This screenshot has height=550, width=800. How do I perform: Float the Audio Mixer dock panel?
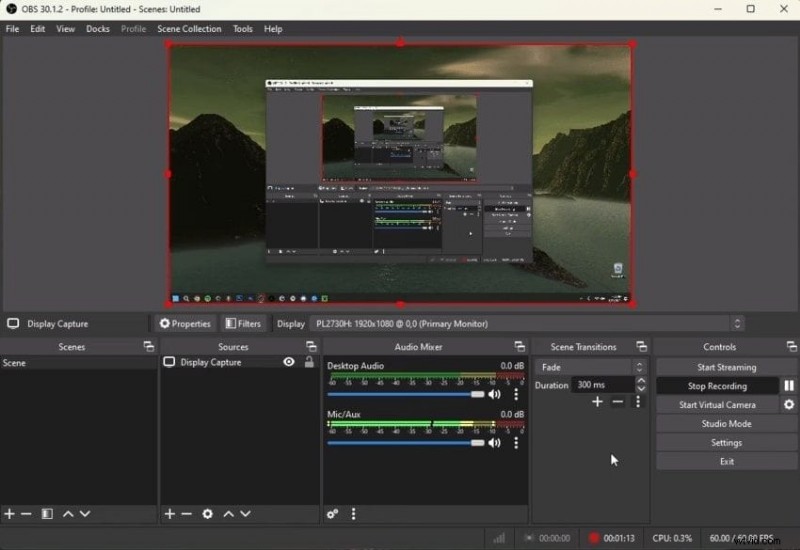point(519,346)
